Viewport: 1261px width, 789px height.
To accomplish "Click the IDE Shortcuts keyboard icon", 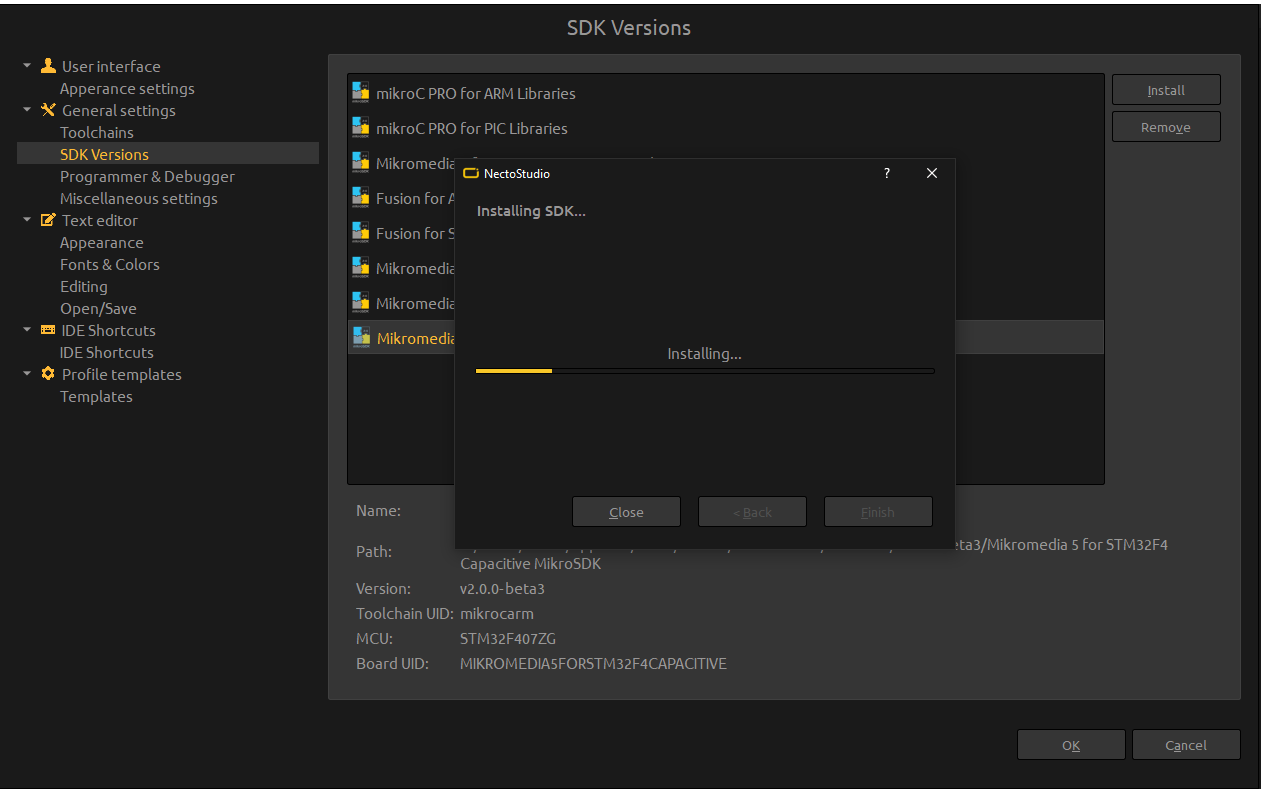I will tap(48, 330).
